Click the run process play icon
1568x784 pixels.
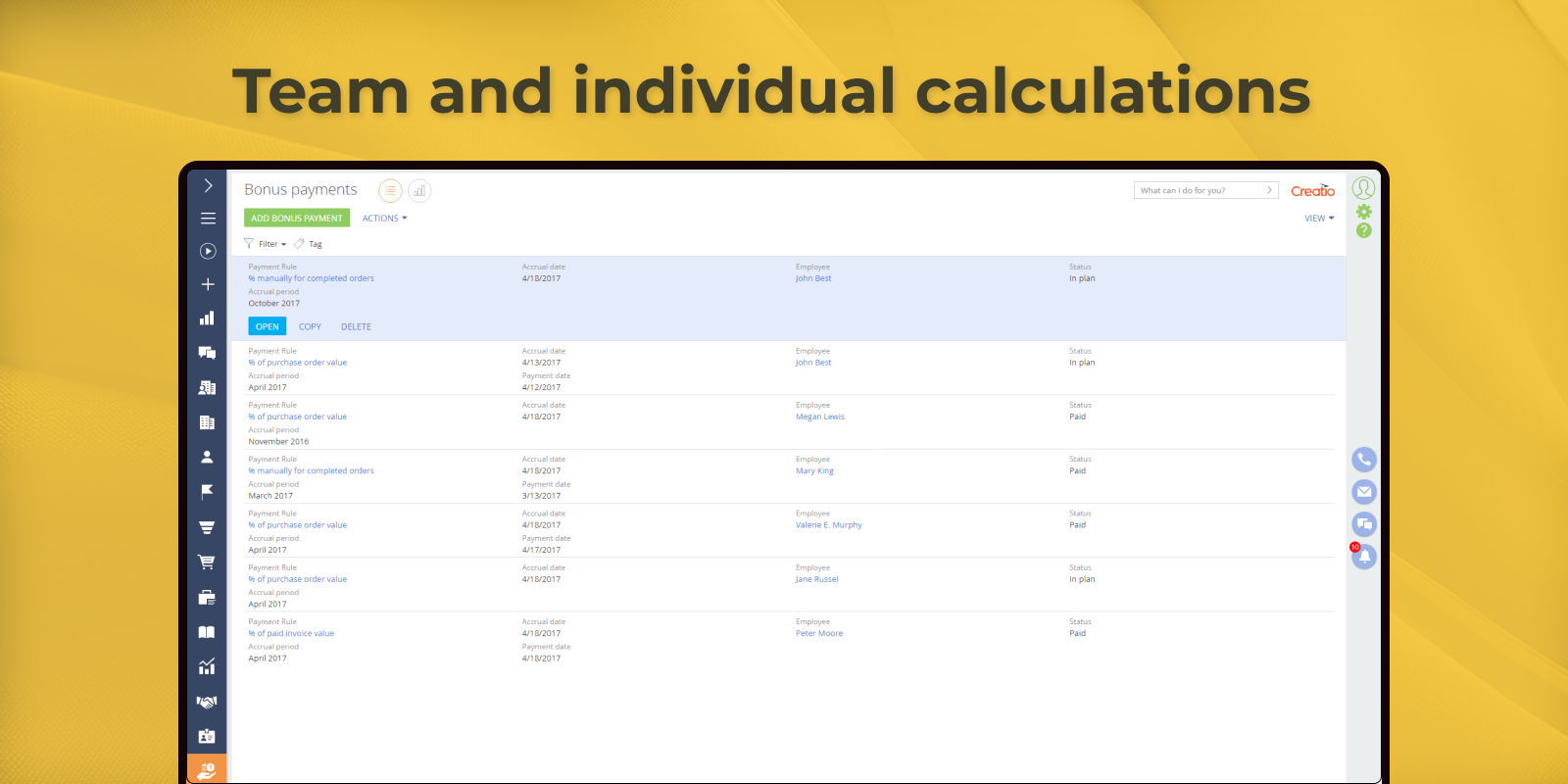(x=208, y=251)
